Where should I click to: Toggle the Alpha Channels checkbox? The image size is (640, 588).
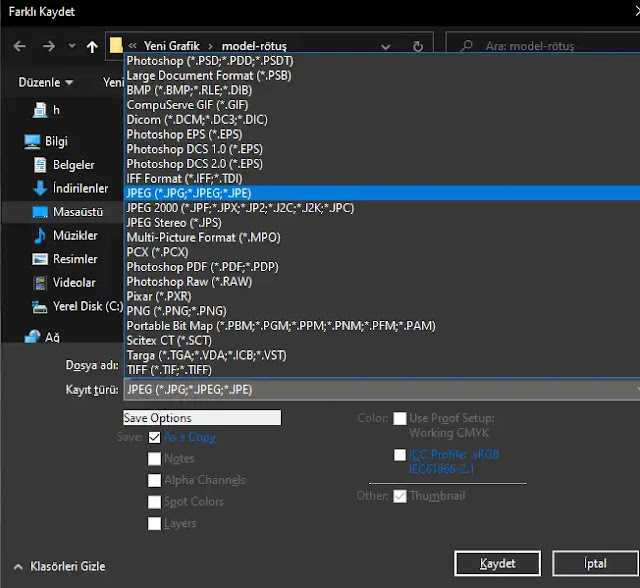pyautogui.click(x=154, y=480)
